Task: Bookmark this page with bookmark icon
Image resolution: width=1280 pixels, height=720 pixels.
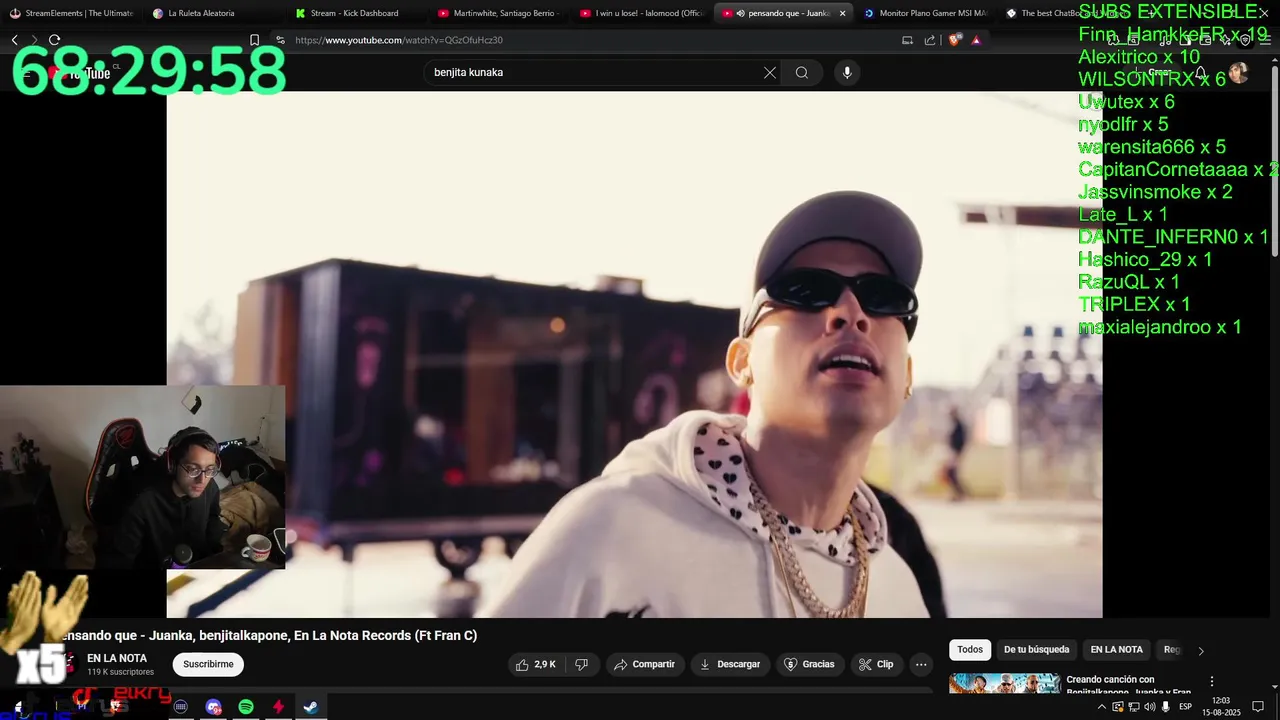Action: (x=254, y=40)
